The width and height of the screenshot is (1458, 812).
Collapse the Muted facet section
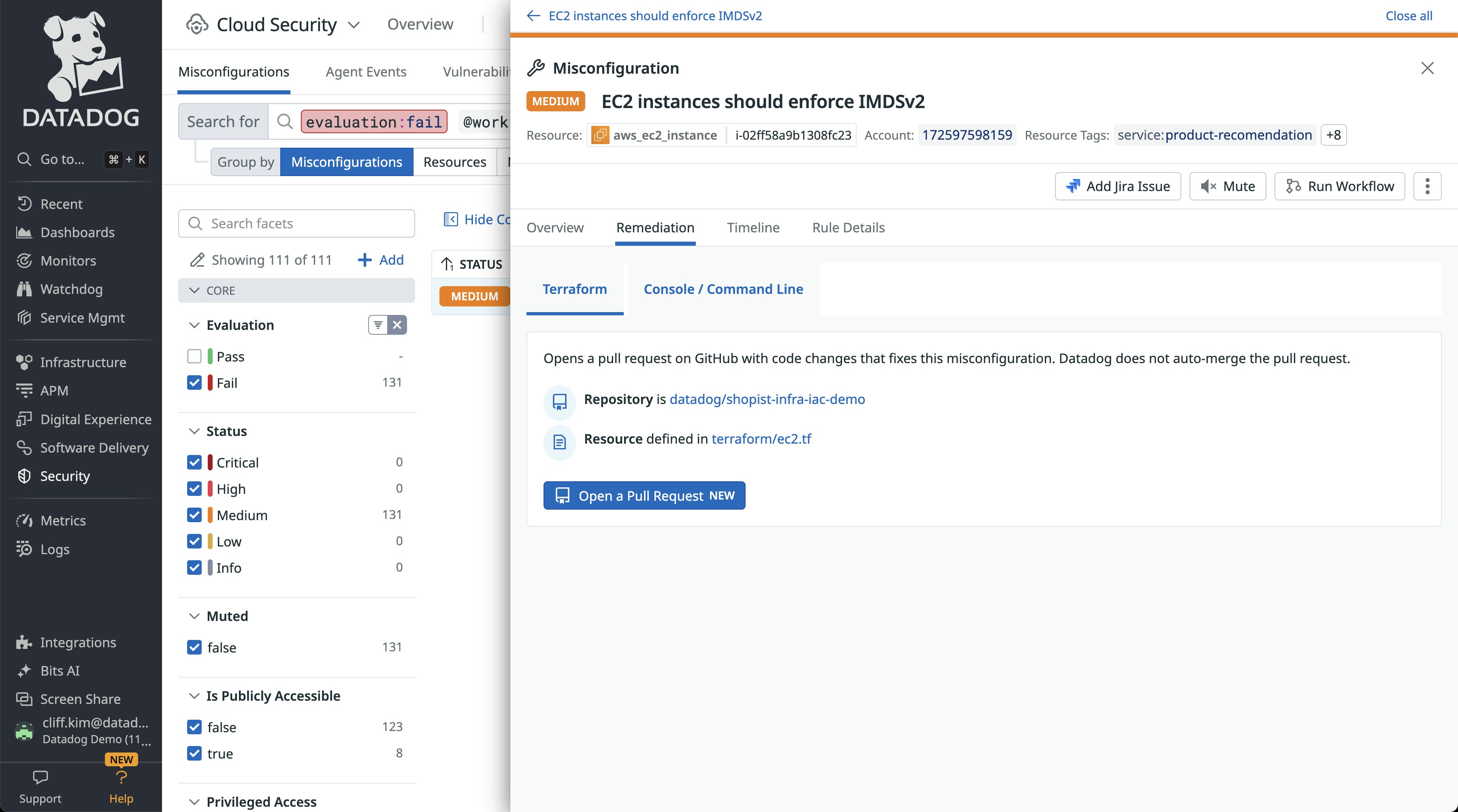(194, 616)
